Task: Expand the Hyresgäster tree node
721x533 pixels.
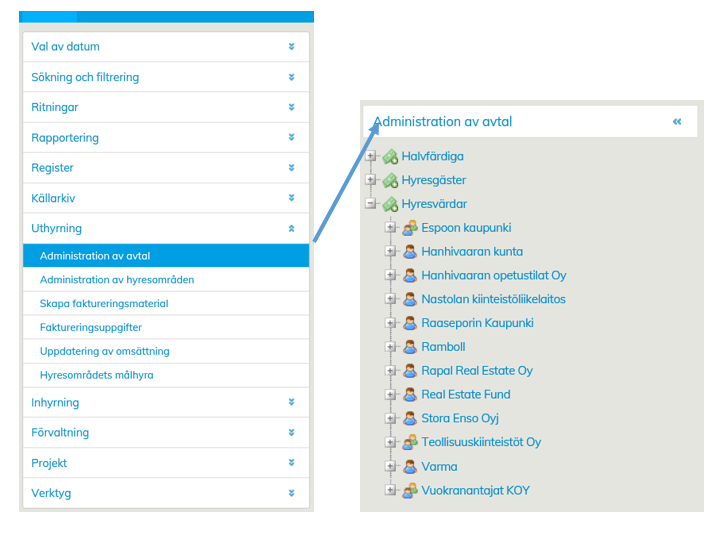Action: click(x=371, y=181)
